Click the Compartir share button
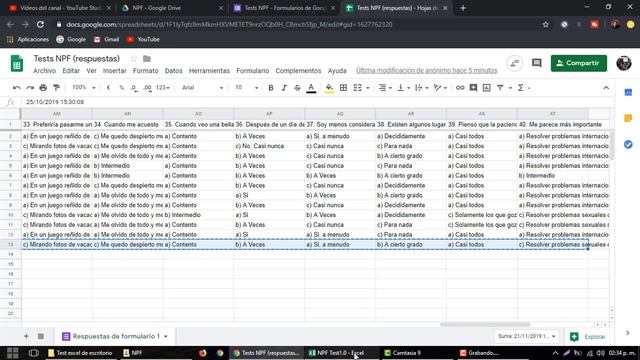Image resolution: width=640 pixels, height=360 pixels. pos(578,63)
